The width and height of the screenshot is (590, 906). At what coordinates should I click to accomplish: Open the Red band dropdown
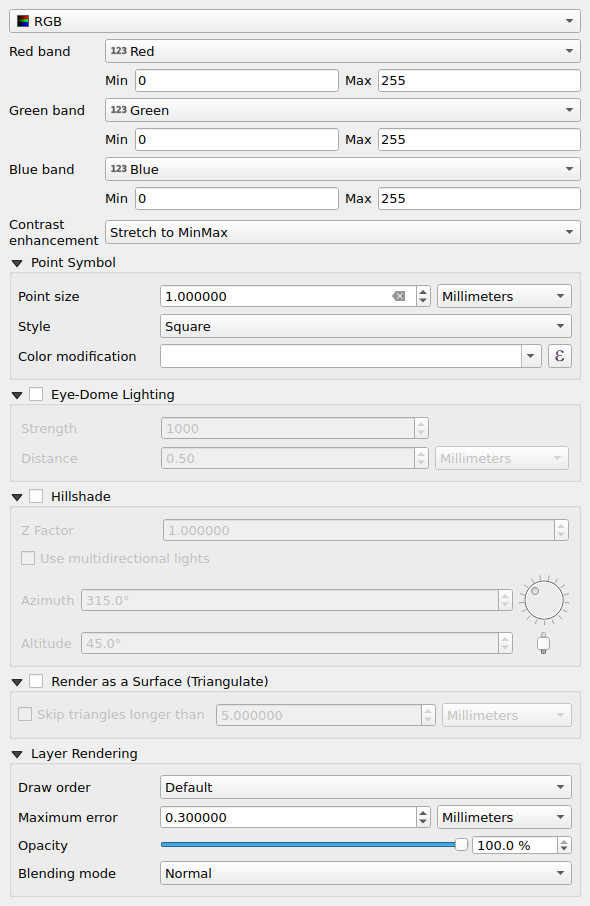[x=343, y=51]
